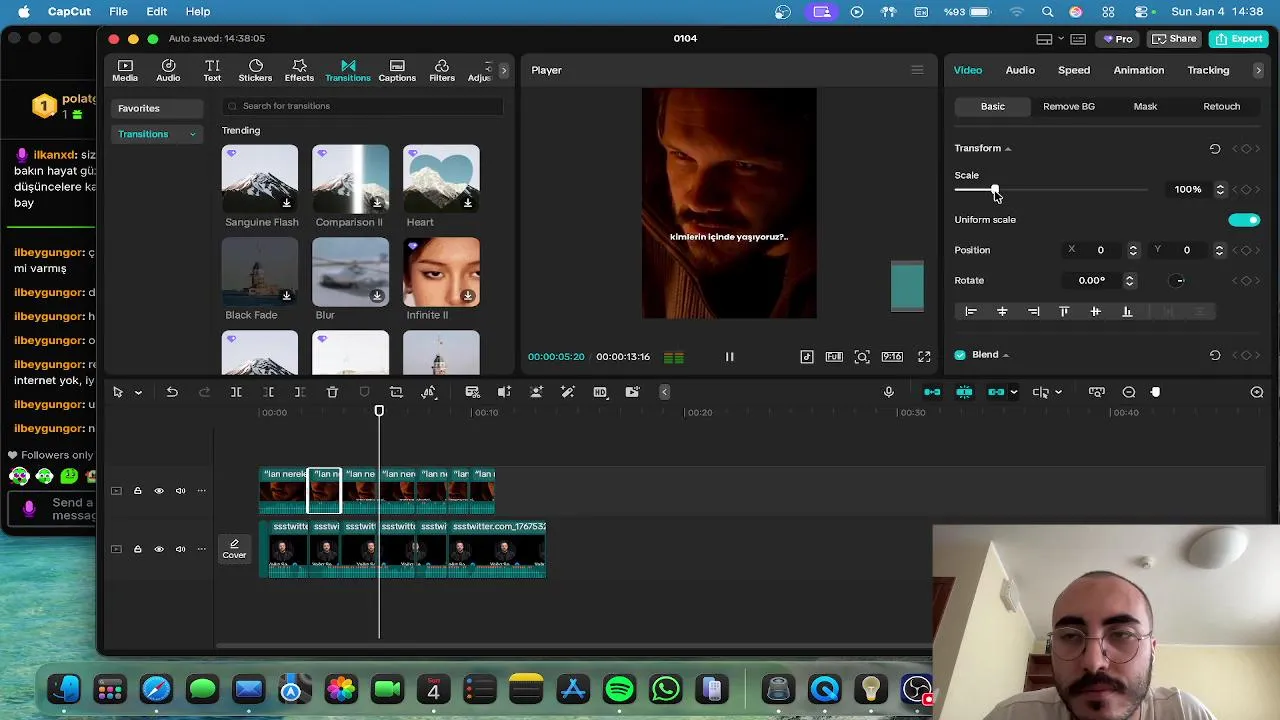Delete selected clip with trash icon
The width and height of the screenshot is (1280, 720).
coord(332,392)
